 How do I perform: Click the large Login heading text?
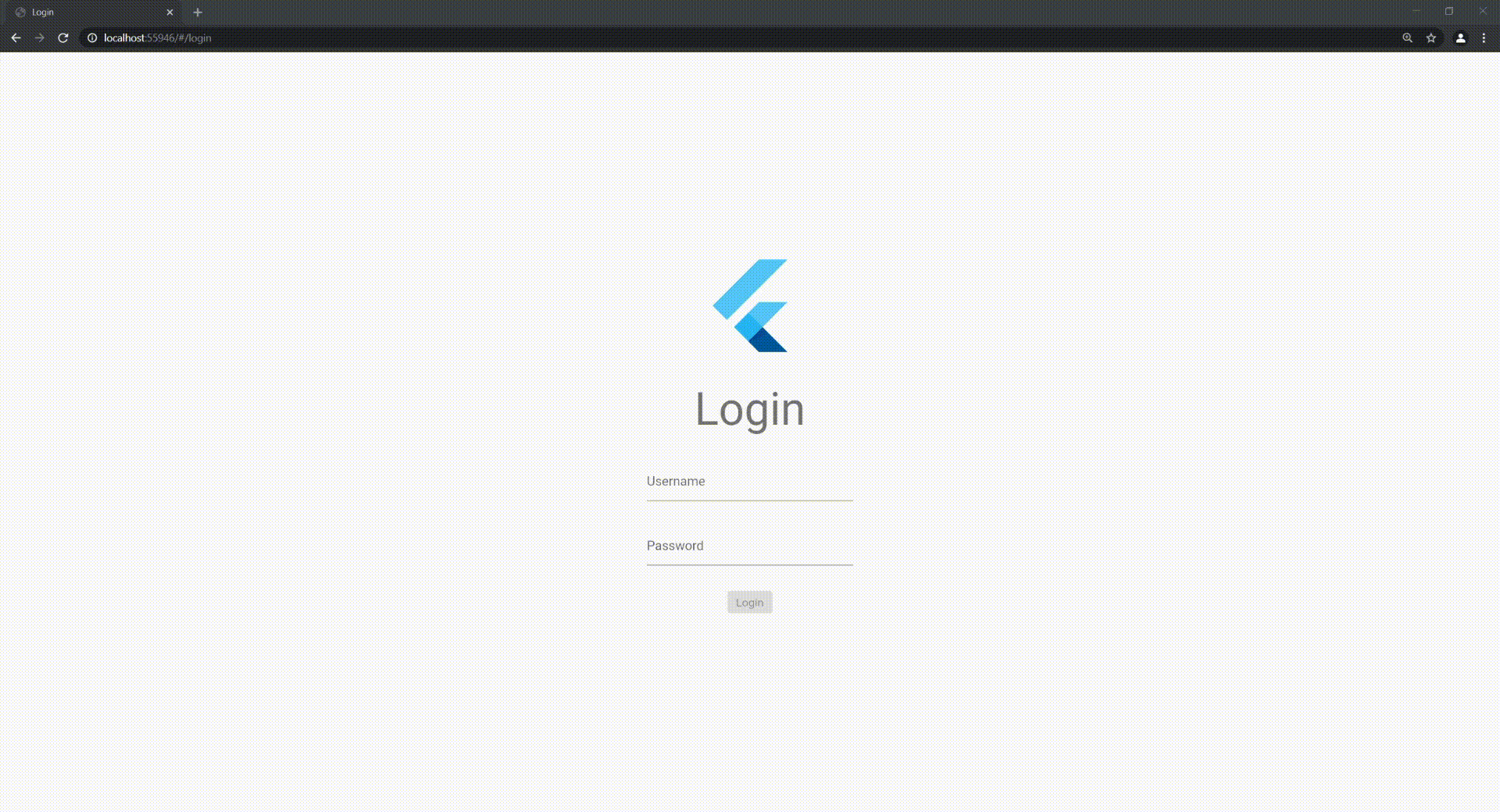(x=749, y=409)
